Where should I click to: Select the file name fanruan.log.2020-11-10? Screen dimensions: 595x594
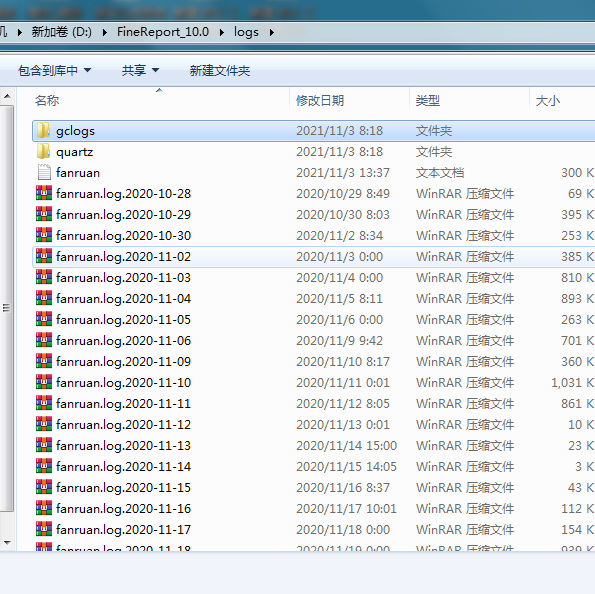tap(123, 383)
